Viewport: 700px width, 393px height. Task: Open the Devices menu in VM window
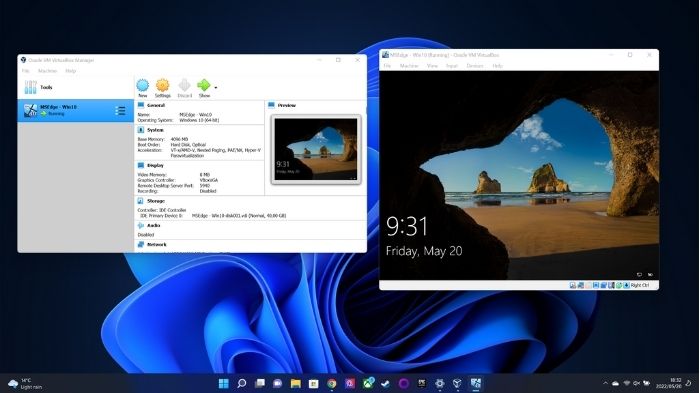[475, 66]
